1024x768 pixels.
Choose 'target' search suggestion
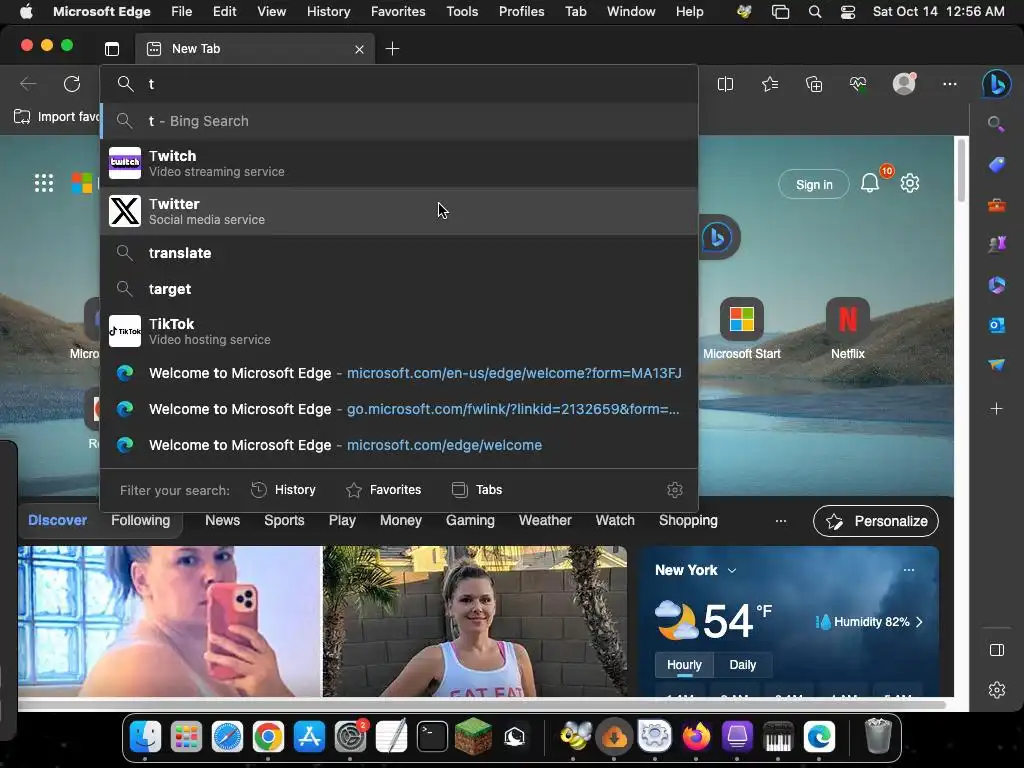pos(398,289)
